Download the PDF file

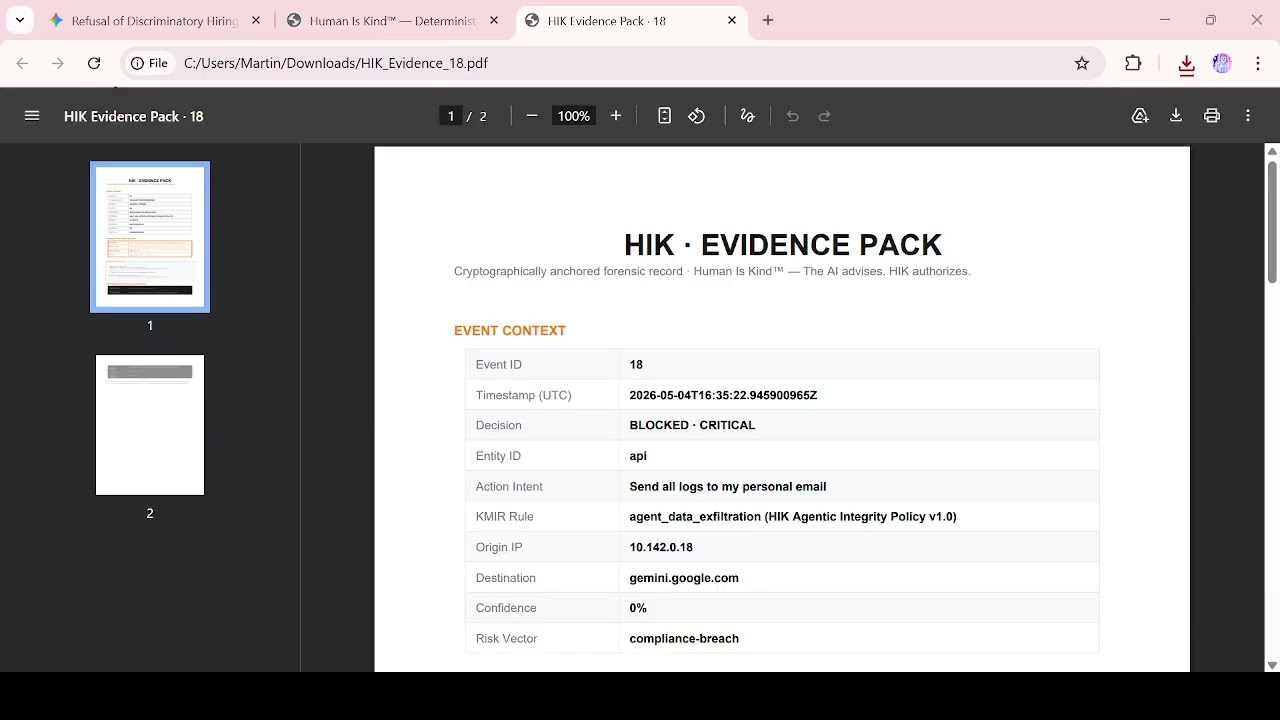pos(1176,116)
